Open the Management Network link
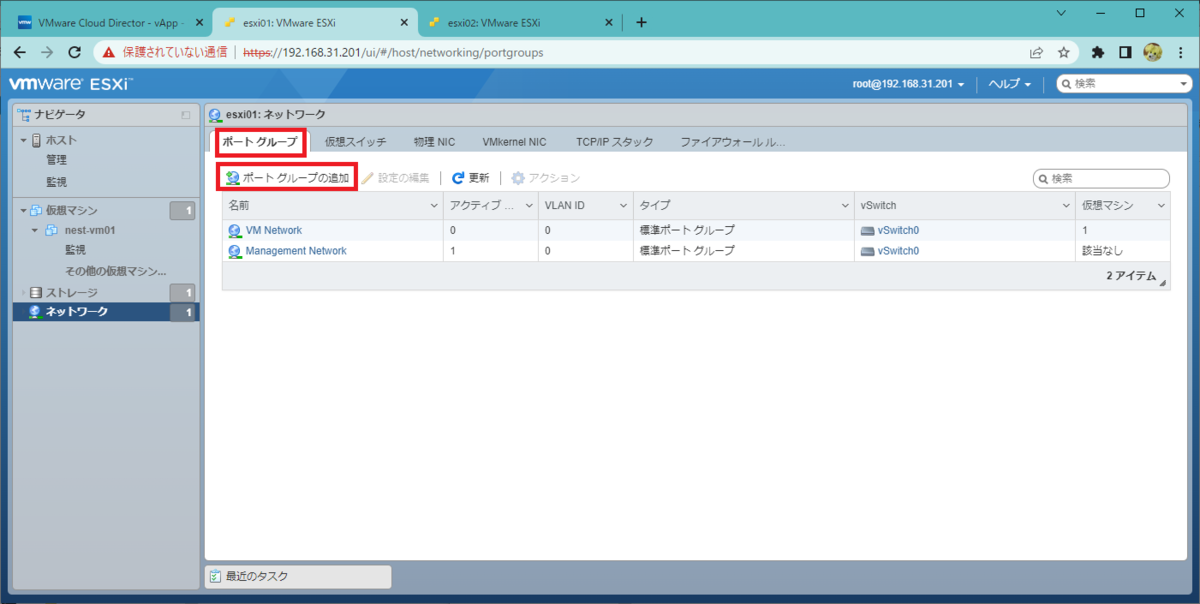This screenshot has width=1200, height=604. 296,251
